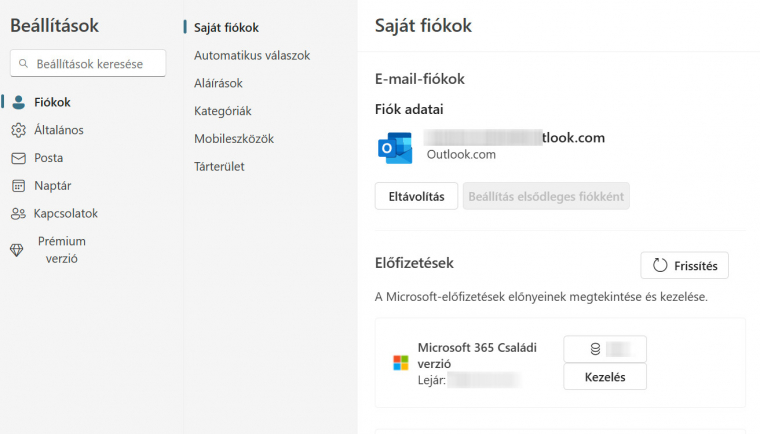The image size is (760, 434).
Task: Click the Fiók adatai heading
Action: 409,110
